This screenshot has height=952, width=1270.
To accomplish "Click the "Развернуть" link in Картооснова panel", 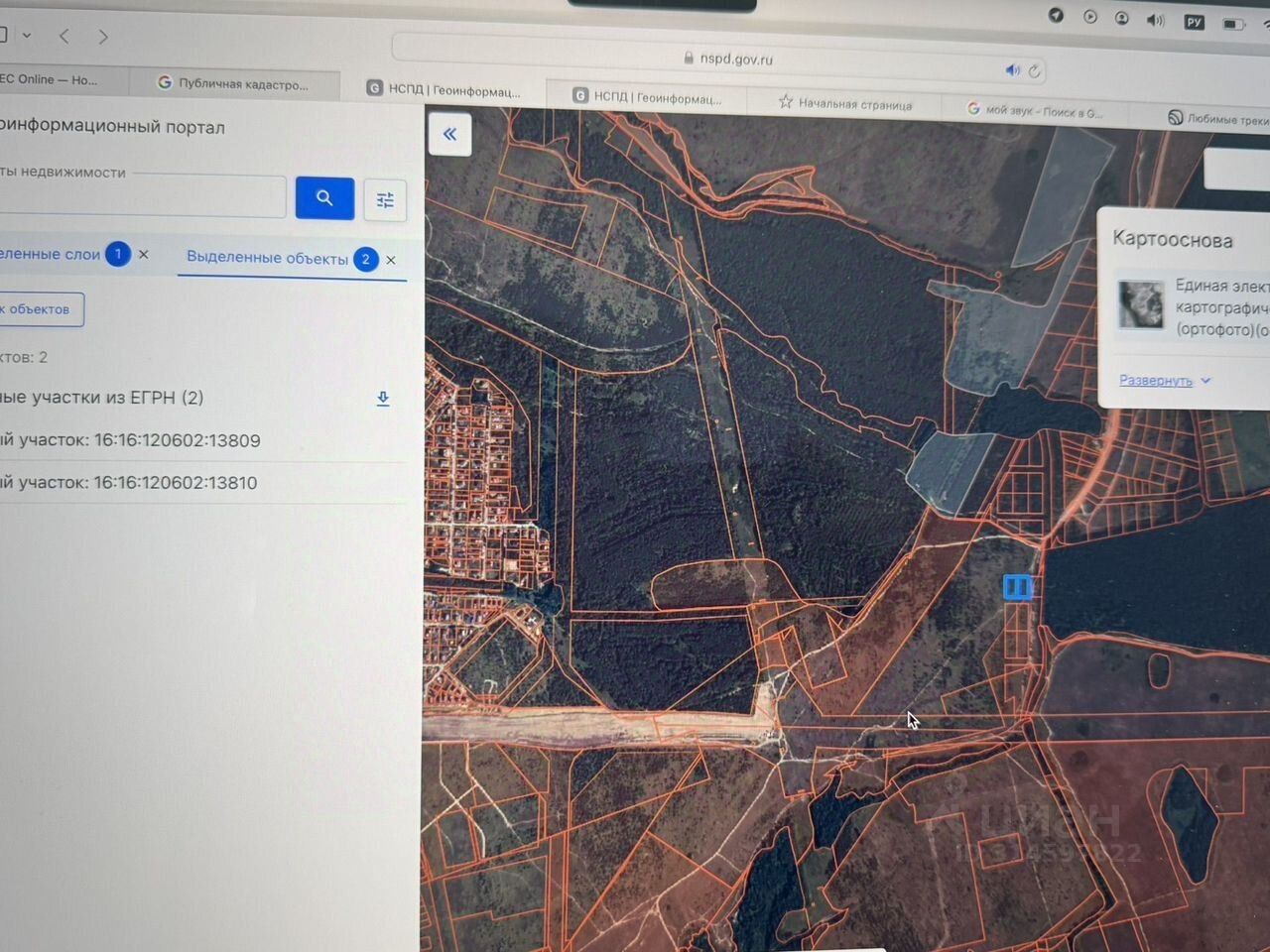I will click(1156, 380).
